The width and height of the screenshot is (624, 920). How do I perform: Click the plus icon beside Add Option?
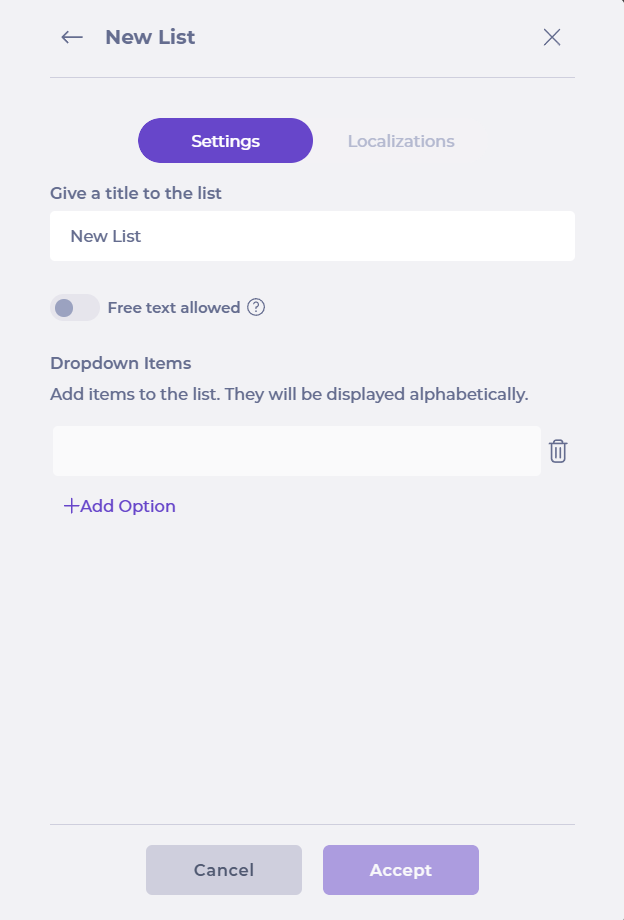[x=71, y=506]
